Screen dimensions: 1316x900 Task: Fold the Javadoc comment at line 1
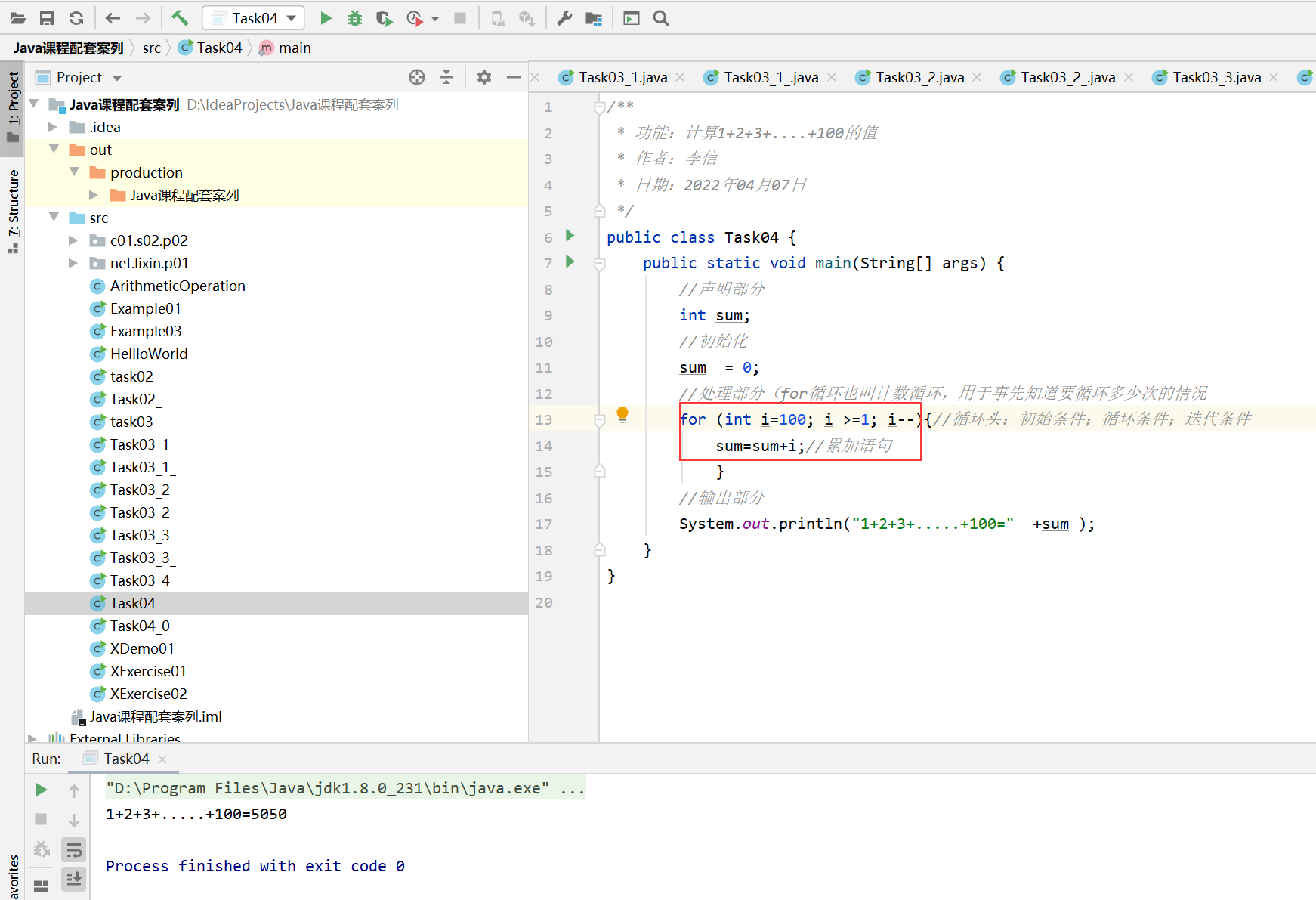tap(599, 108)
